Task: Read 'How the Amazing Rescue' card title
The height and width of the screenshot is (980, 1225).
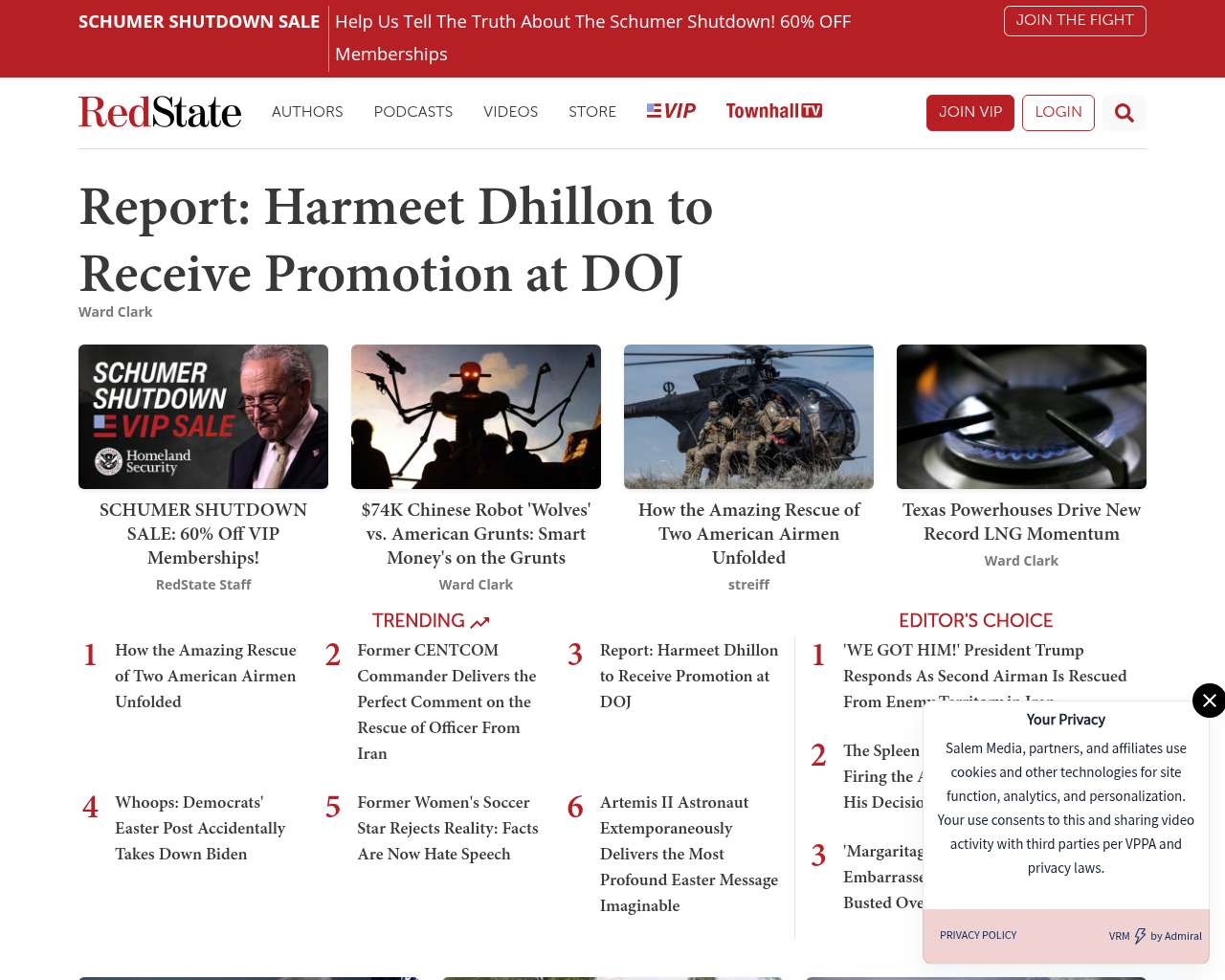Action: [x=748, y=534]
